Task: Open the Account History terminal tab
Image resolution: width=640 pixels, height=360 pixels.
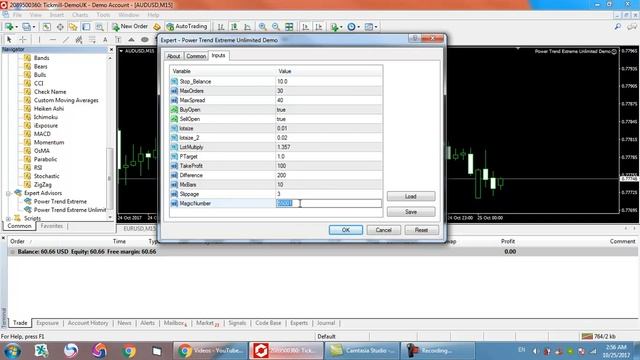Action: click(x=88, y=323)
